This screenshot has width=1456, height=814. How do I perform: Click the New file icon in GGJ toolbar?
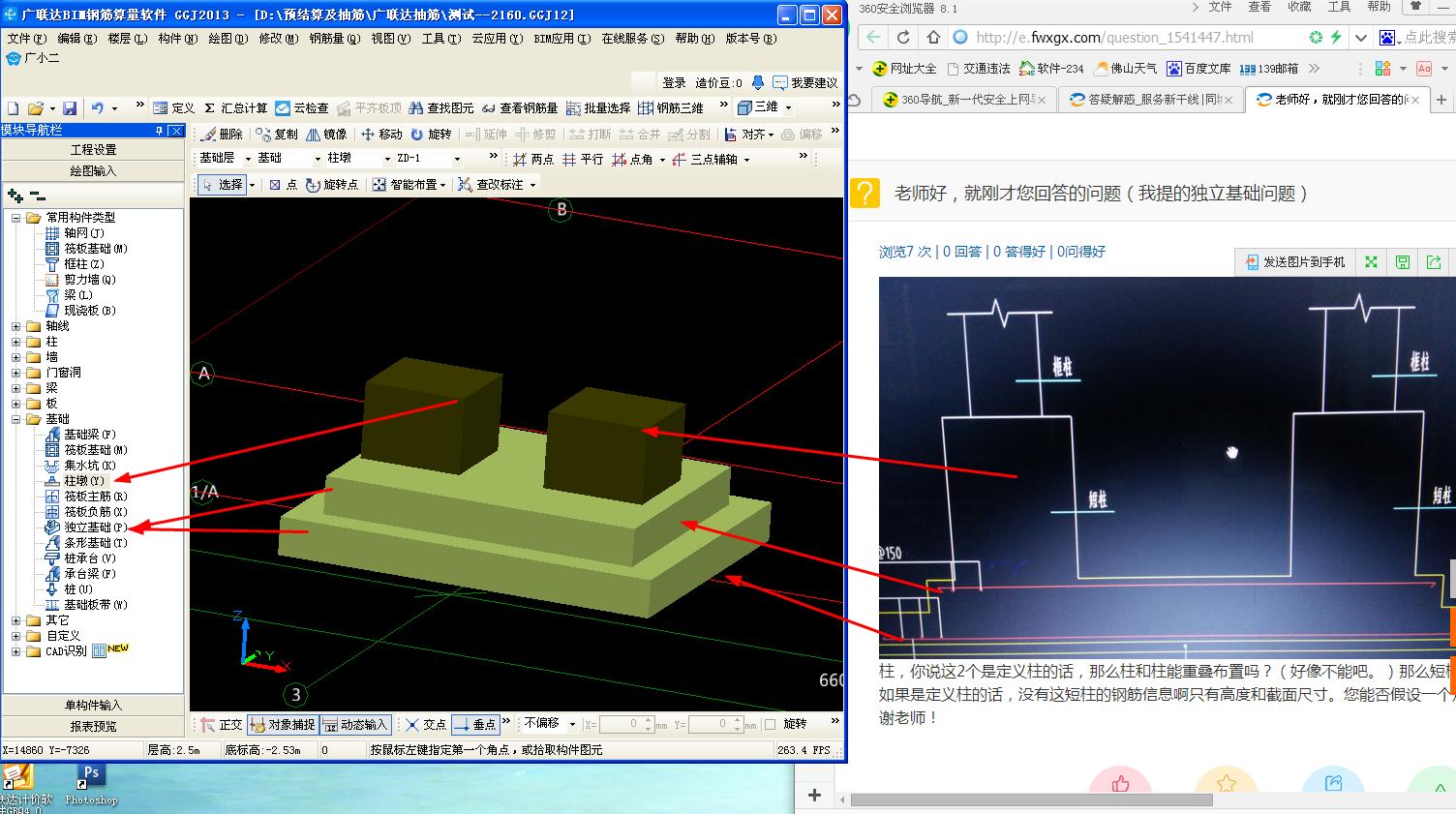14,108
